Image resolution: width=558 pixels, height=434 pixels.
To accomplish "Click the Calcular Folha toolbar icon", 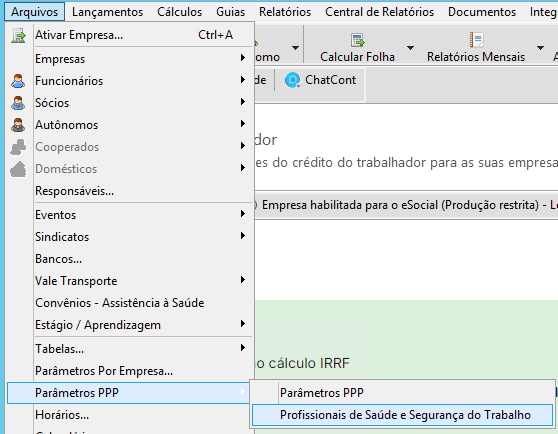I will (x=357, y=40).
